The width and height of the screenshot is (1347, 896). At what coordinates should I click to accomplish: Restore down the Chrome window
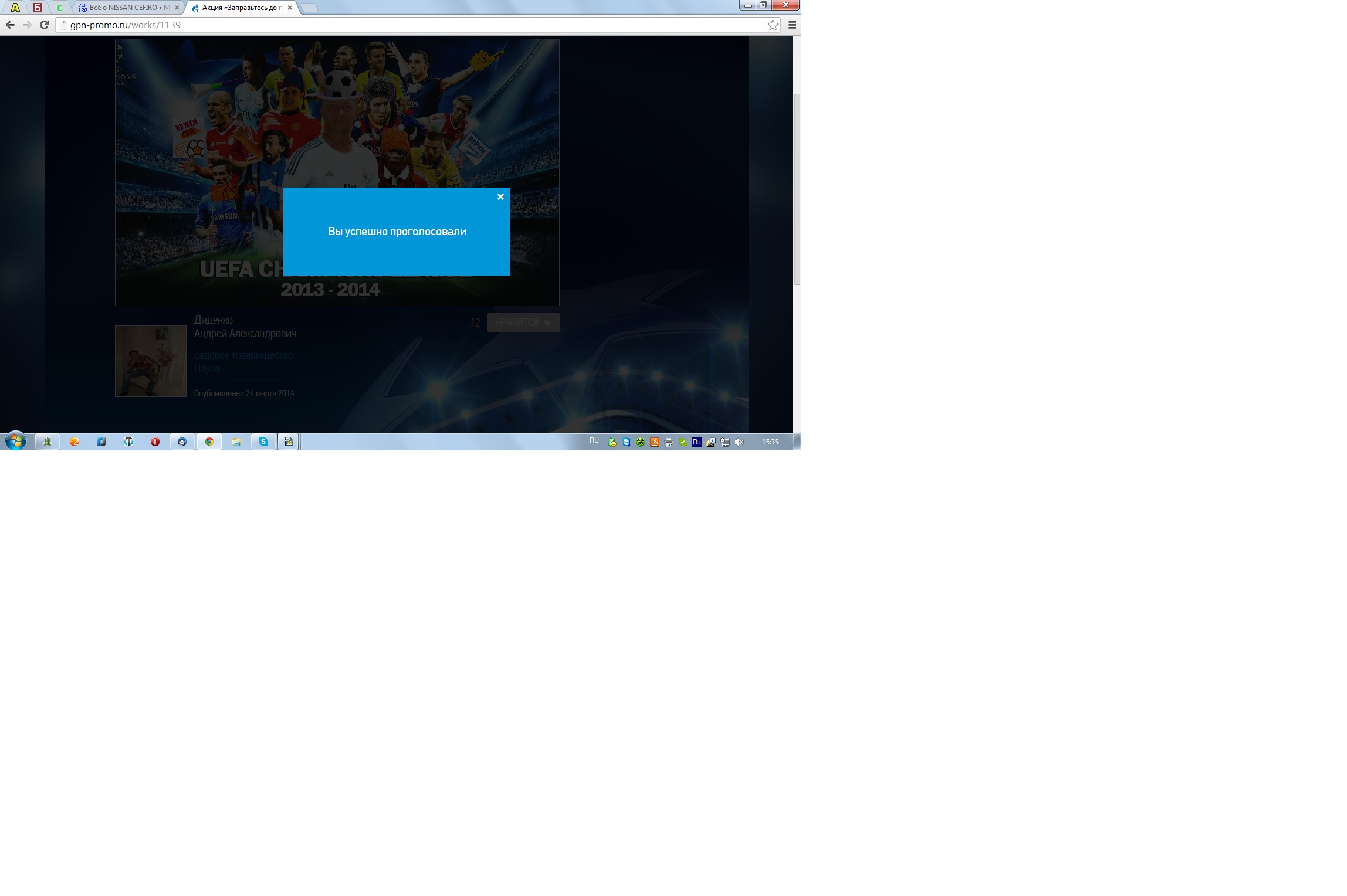click(763, 5)
